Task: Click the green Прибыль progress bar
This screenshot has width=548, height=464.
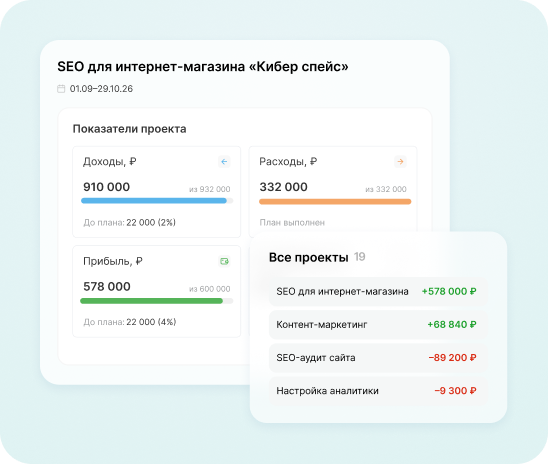Action: click(157, 301)
